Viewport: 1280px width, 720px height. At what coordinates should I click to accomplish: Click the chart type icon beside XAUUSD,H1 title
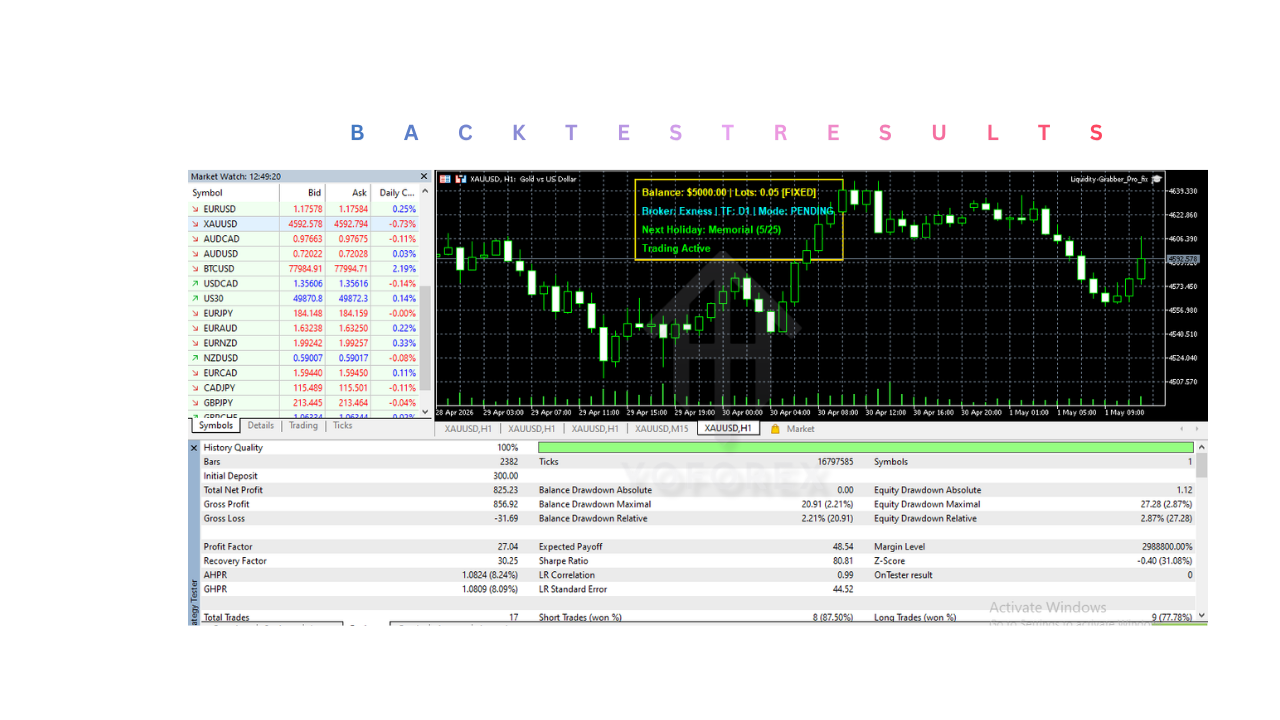tap(461, 179)
